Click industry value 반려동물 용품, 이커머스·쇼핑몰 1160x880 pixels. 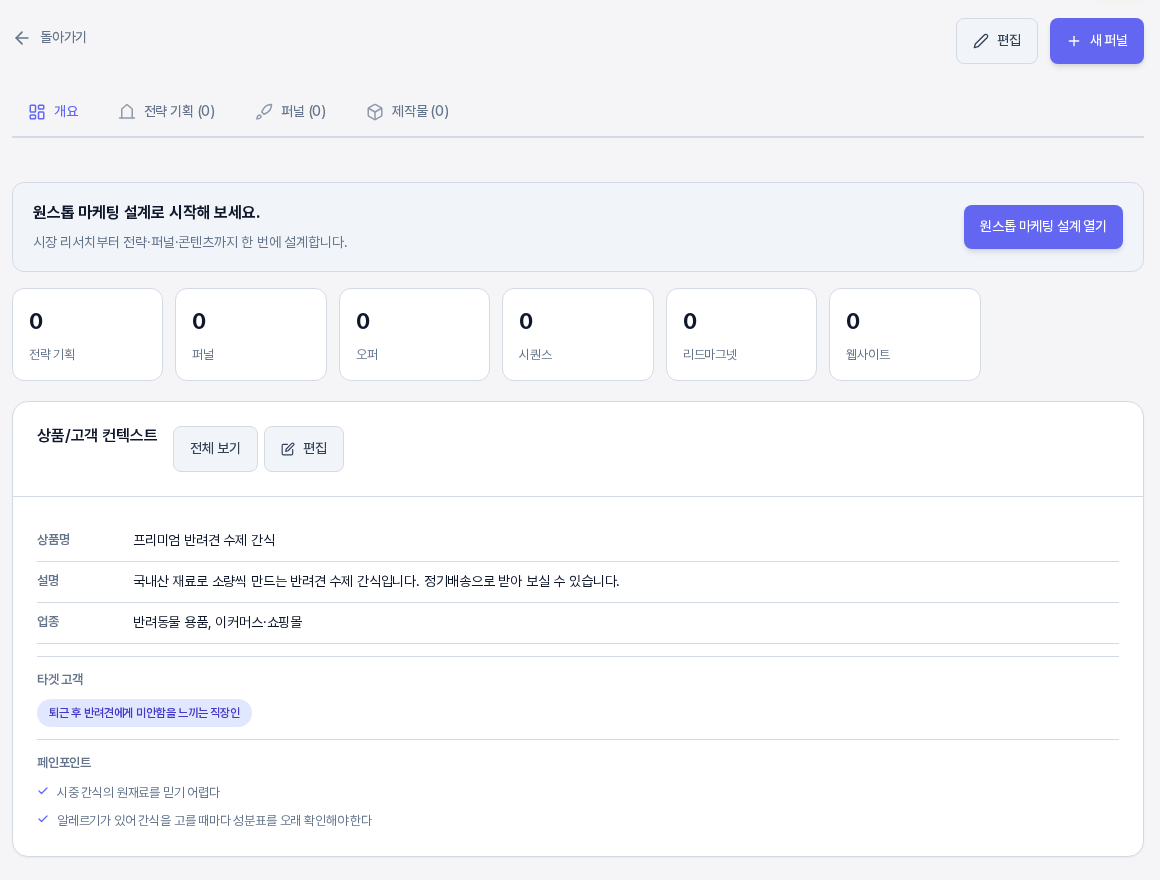(218, 623)
